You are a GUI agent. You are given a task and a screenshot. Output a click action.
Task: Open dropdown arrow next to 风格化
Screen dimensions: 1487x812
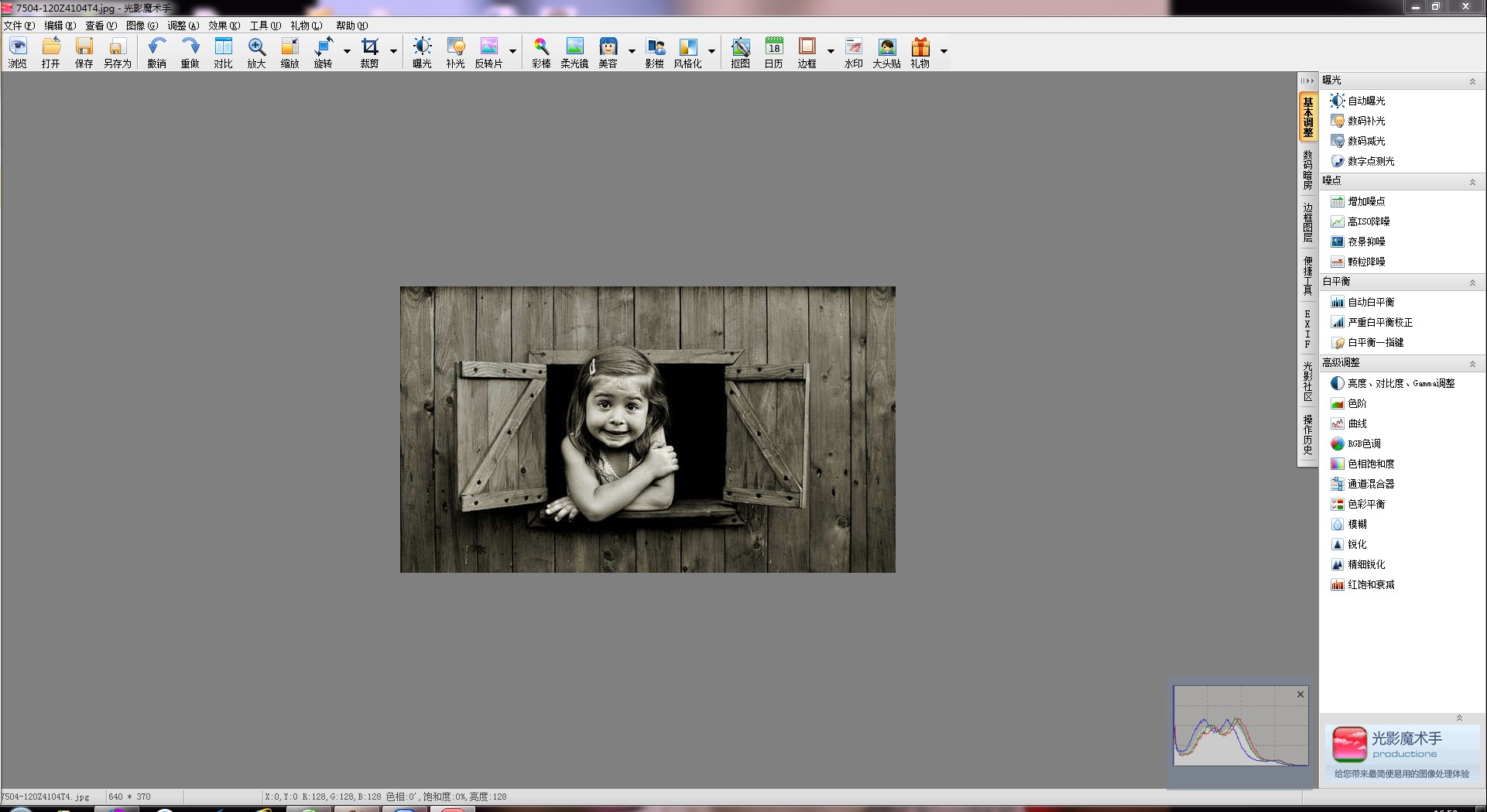[x=711, y=52]
